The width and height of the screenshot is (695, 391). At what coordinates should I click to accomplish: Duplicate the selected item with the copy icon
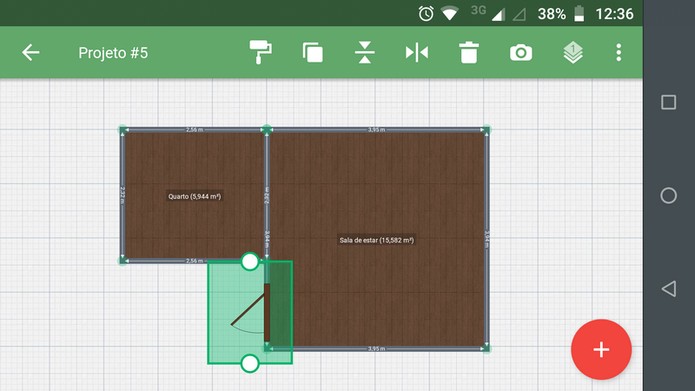pyautogui.click(x=313, y=53)
